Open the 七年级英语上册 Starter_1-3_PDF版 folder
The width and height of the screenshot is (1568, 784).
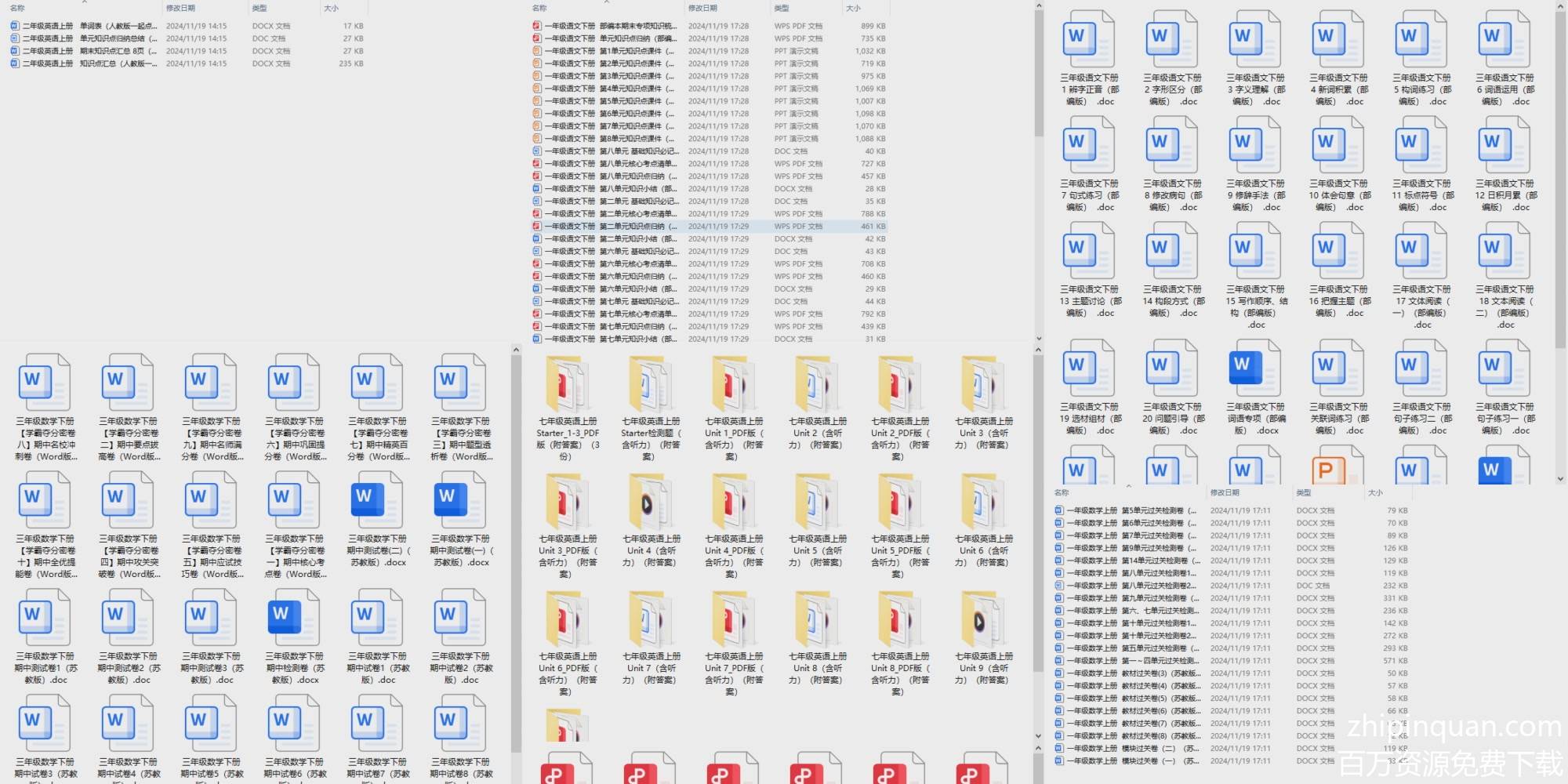click(x=568, y=384)
